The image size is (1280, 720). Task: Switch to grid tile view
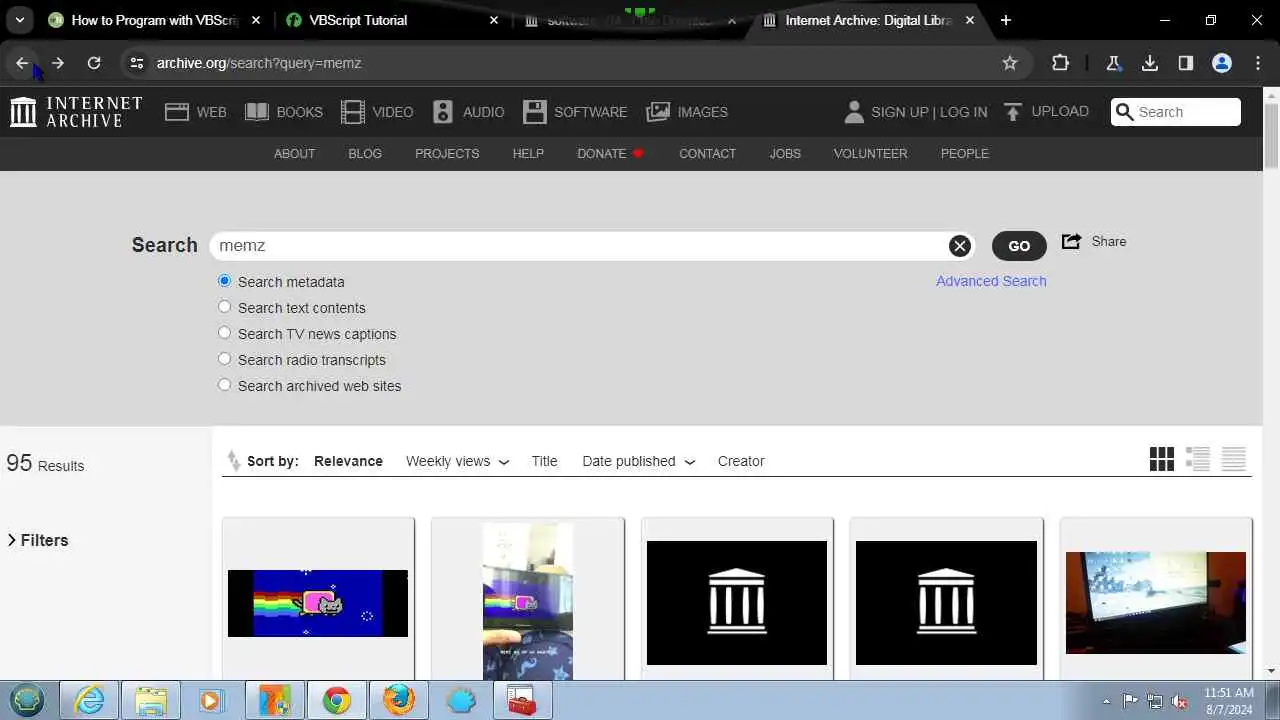click(1162, 459)
